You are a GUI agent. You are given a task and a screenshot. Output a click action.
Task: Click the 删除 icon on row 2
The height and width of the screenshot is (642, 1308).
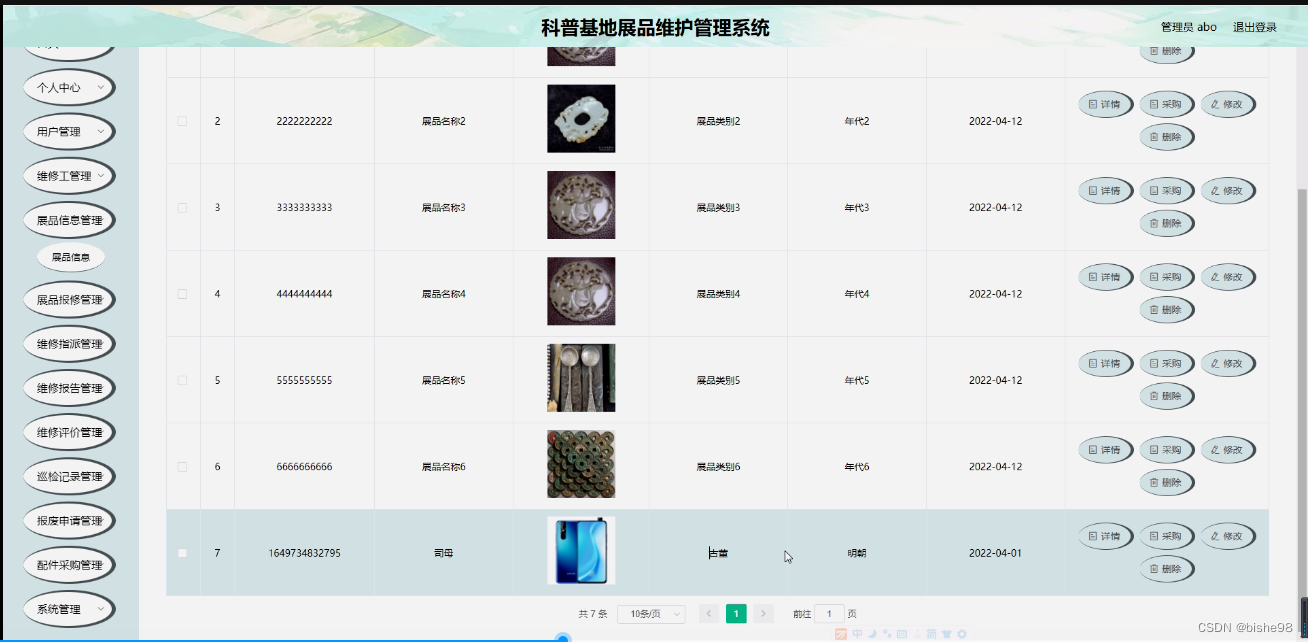(1166, 137)
